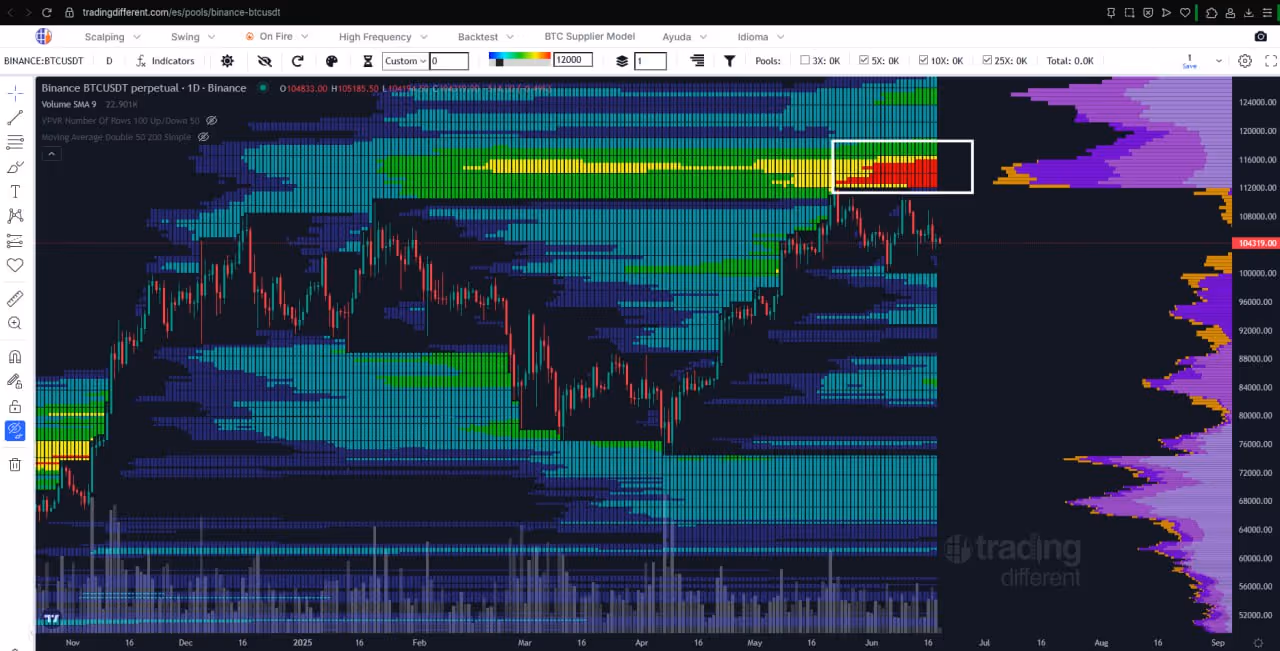Screen dimensions: 1280x651
Task: Expand the Backtest menu
Action: point(485,37)
